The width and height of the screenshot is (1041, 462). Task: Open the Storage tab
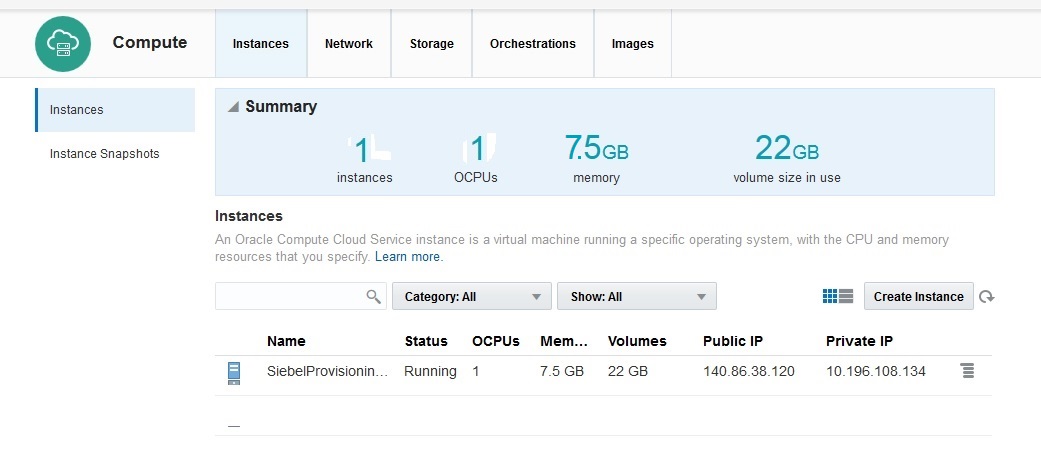[x=432, y=44]
